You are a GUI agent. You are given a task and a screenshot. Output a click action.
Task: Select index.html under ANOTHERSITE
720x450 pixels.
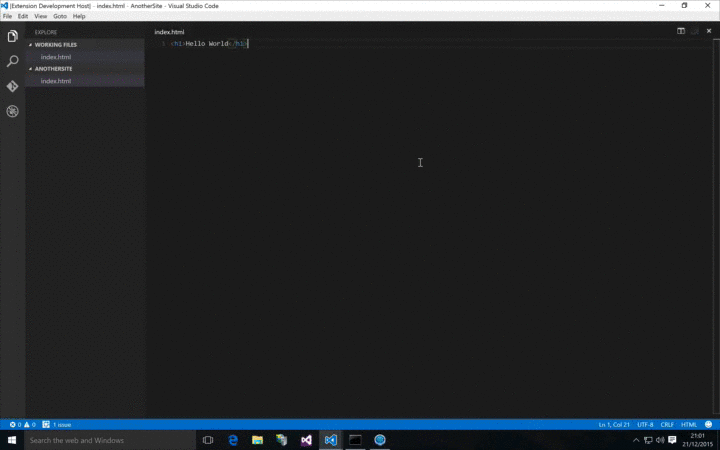tap(85, 81)
